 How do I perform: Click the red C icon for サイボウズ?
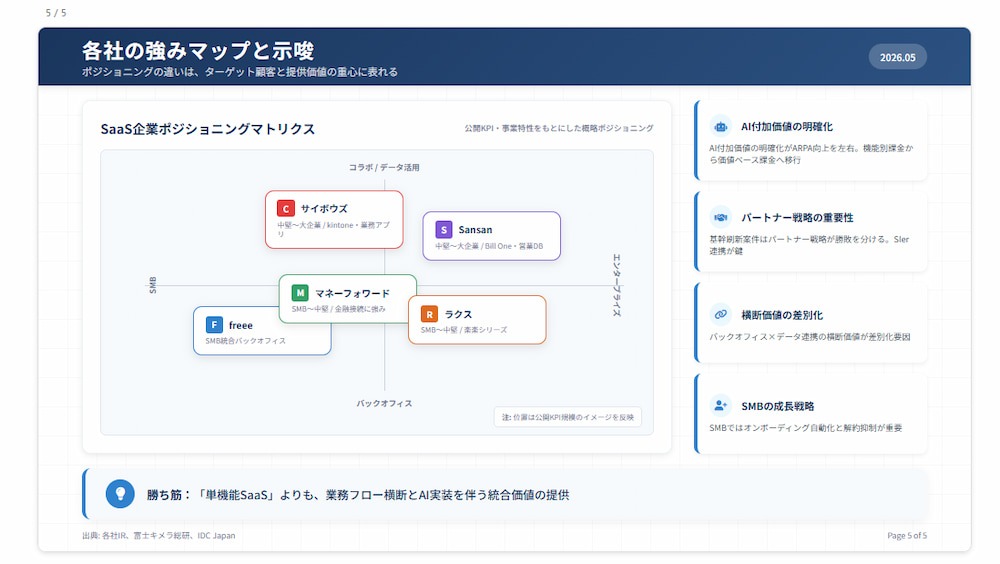click(285, 209)
